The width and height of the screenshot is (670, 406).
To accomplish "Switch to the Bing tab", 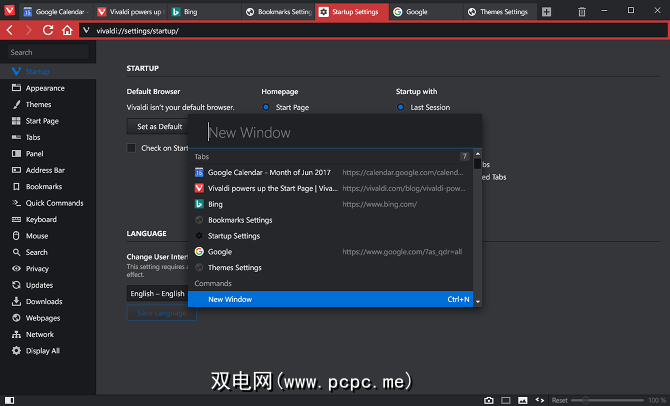I will (x=204, y=12).
